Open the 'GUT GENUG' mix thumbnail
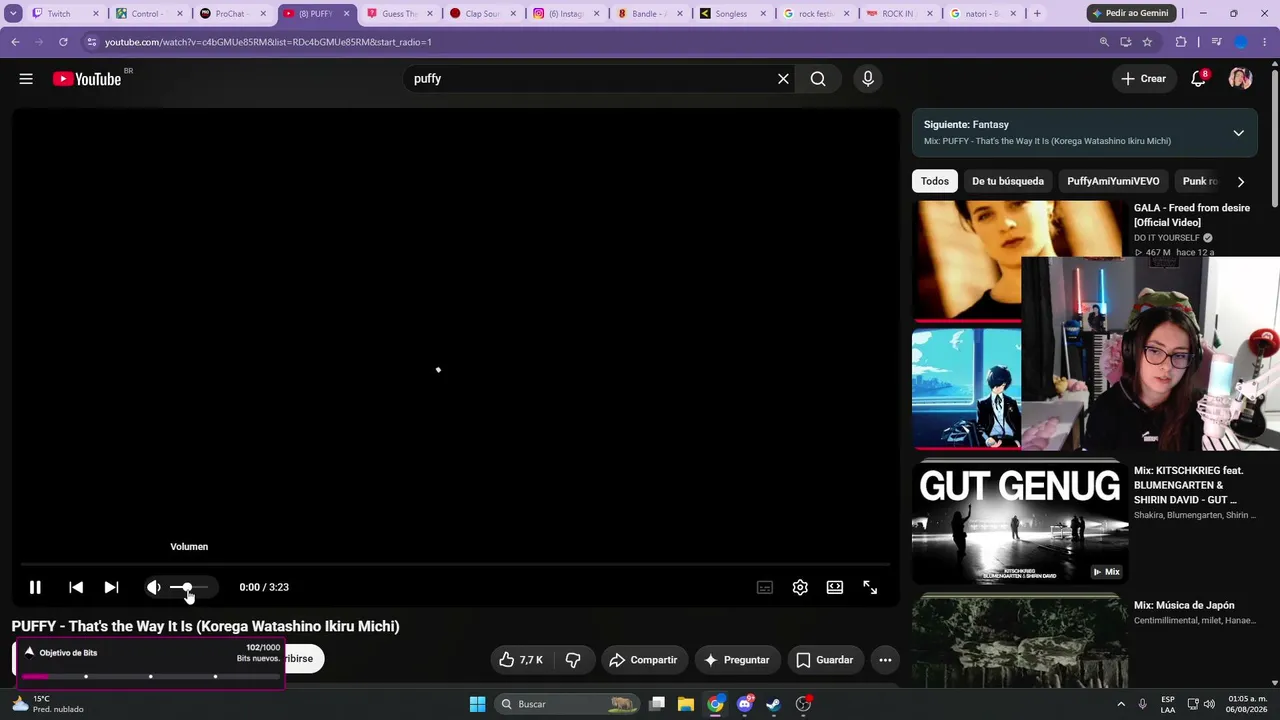This screenshot has width=1280, height=720. coord(1020,523)
